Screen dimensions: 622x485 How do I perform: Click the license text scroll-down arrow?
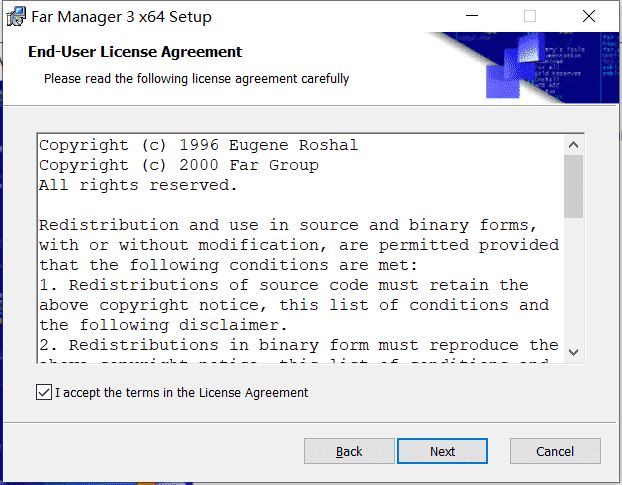(x=573, y=352)
